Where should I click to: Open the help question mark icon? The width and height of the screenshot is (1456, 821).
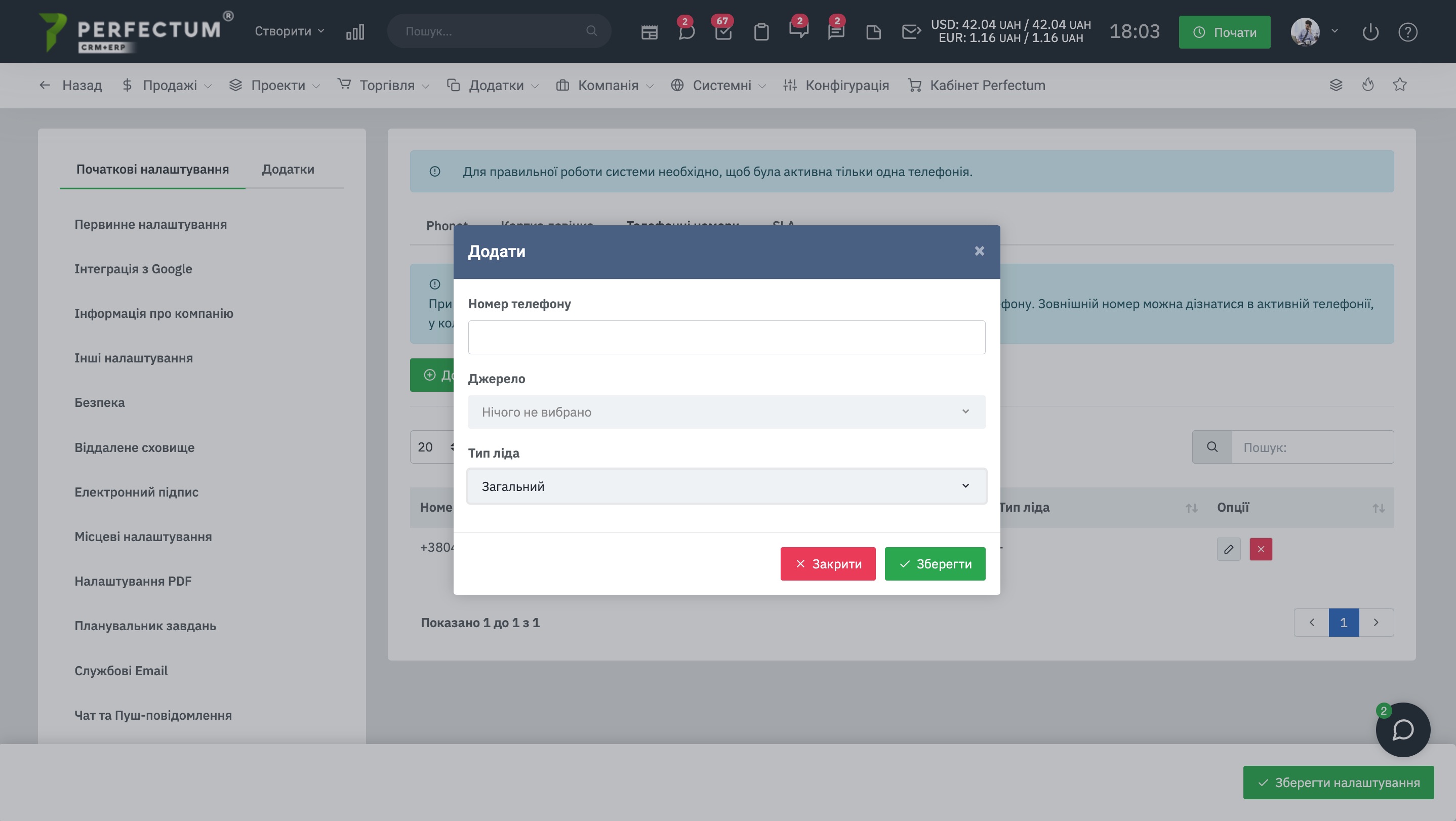1407,32
